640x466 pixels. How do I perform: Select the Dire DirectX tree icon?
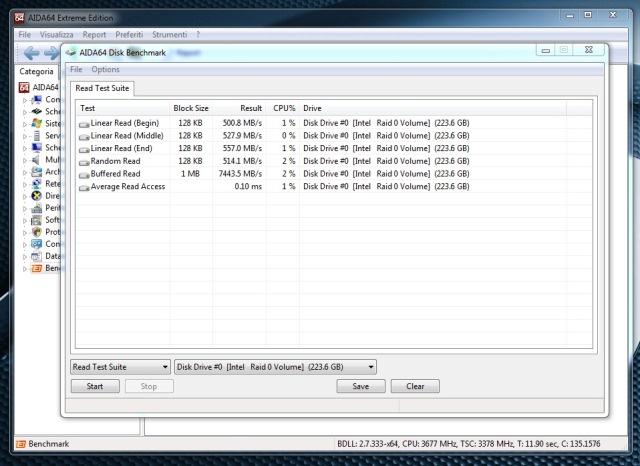37,196
